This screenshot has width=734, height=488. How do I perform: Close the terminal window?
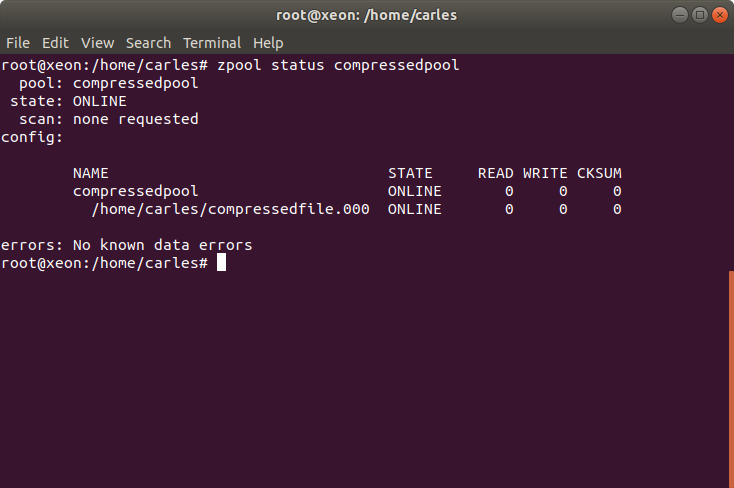tap(720, 15)
